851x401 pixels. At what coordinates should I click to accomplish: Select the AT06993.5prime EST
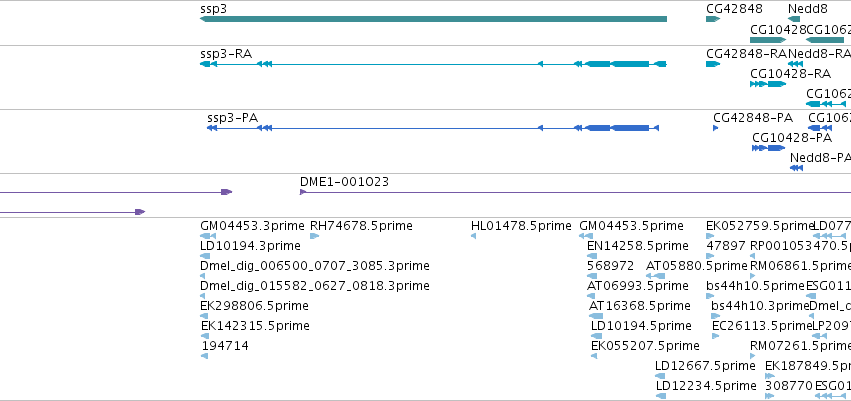[x=591, y=296]
